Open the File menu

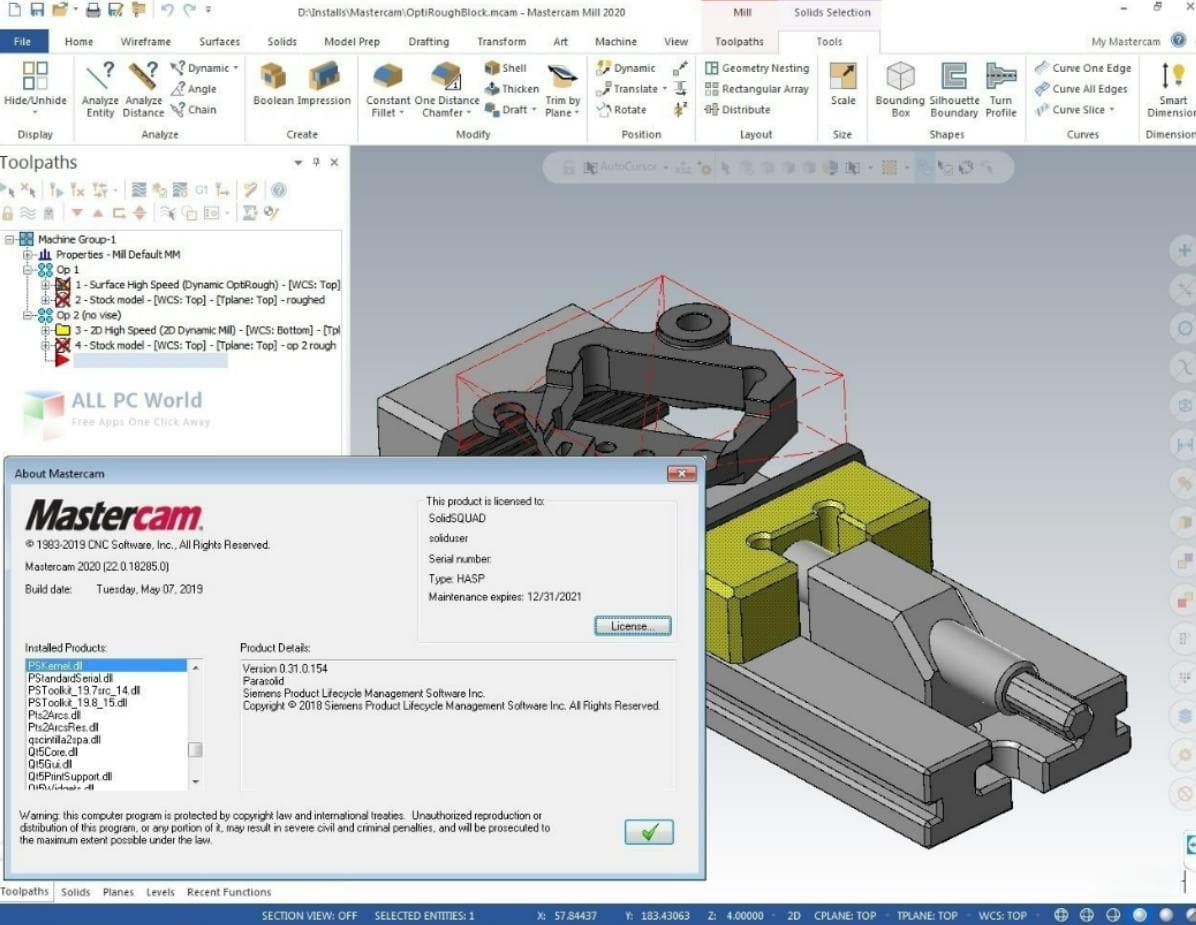[x=23, y=41]
